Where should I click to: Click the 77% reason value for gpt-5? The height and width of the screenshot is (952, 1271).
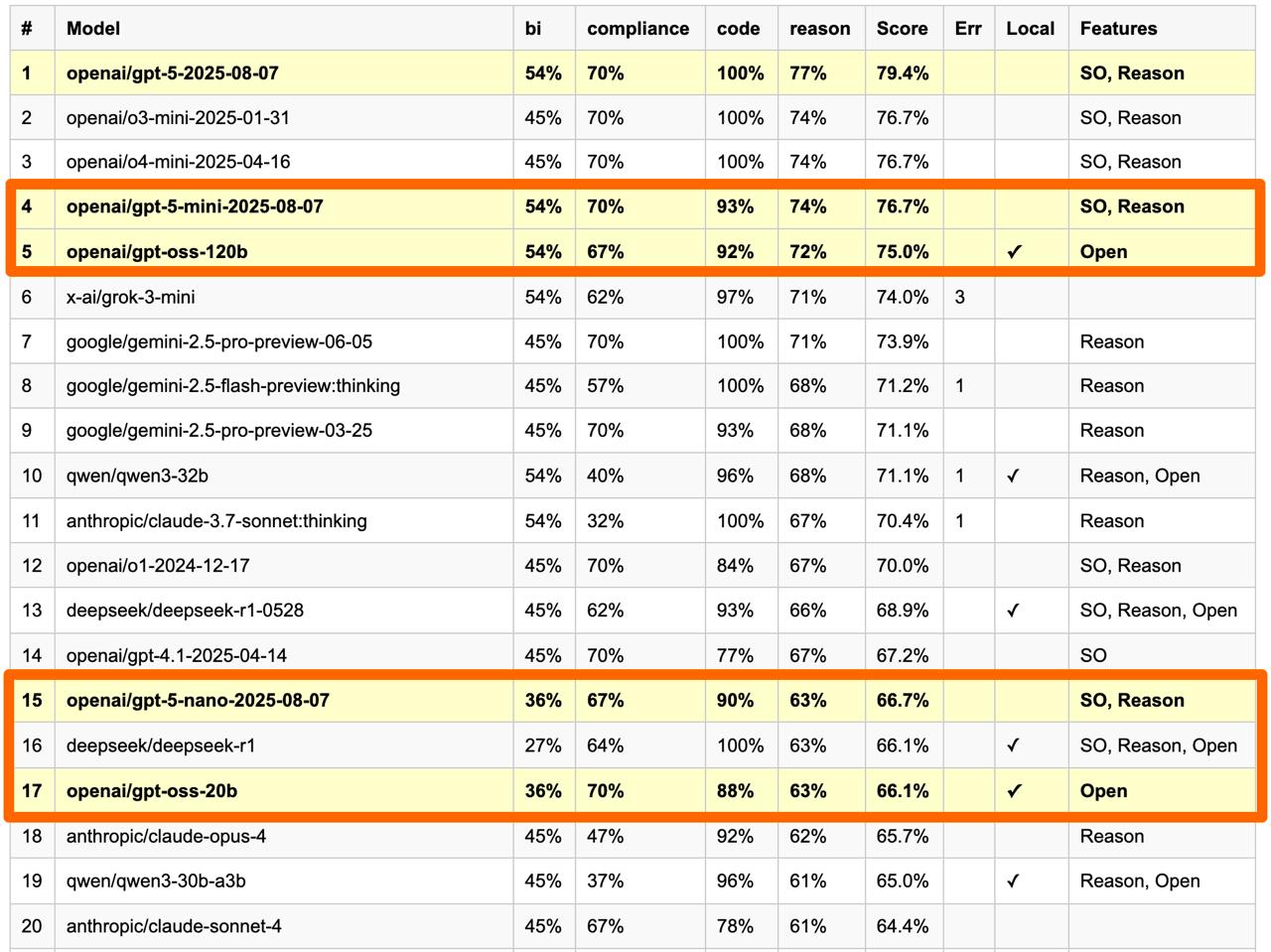808,73
